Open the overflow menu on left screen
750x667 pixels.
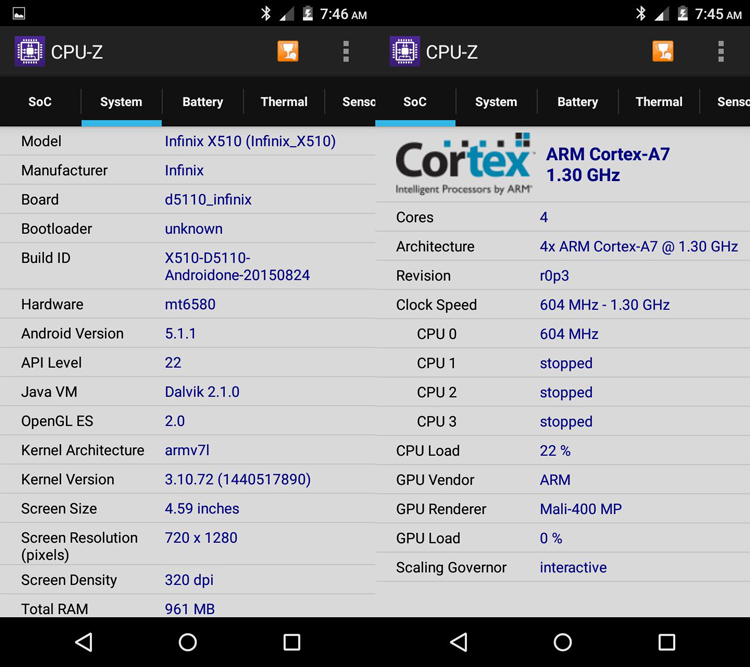(x=346, y=51)
